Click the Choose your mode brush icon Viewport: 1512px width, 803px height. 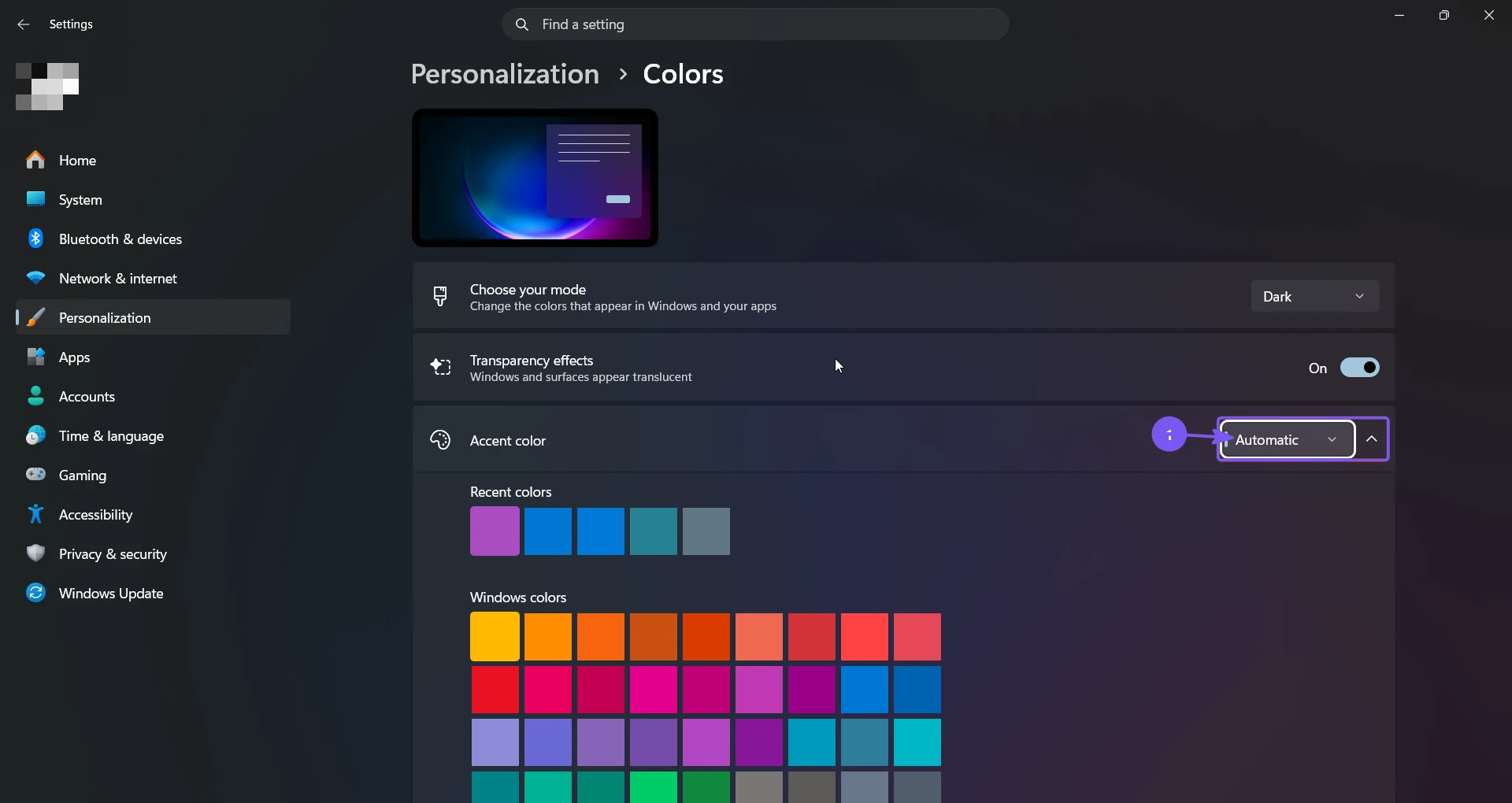point(440,296)
